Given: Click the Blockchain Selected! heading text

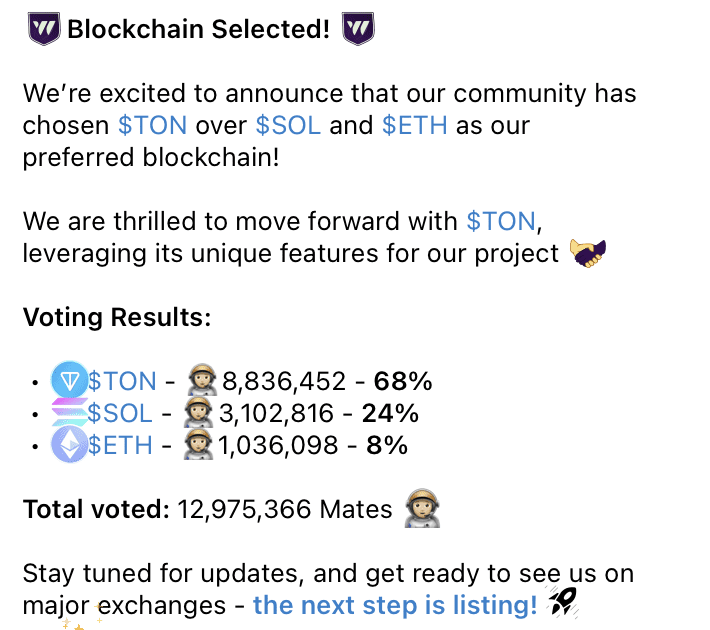Looking at the screenshot, I should tap(199, 29).
